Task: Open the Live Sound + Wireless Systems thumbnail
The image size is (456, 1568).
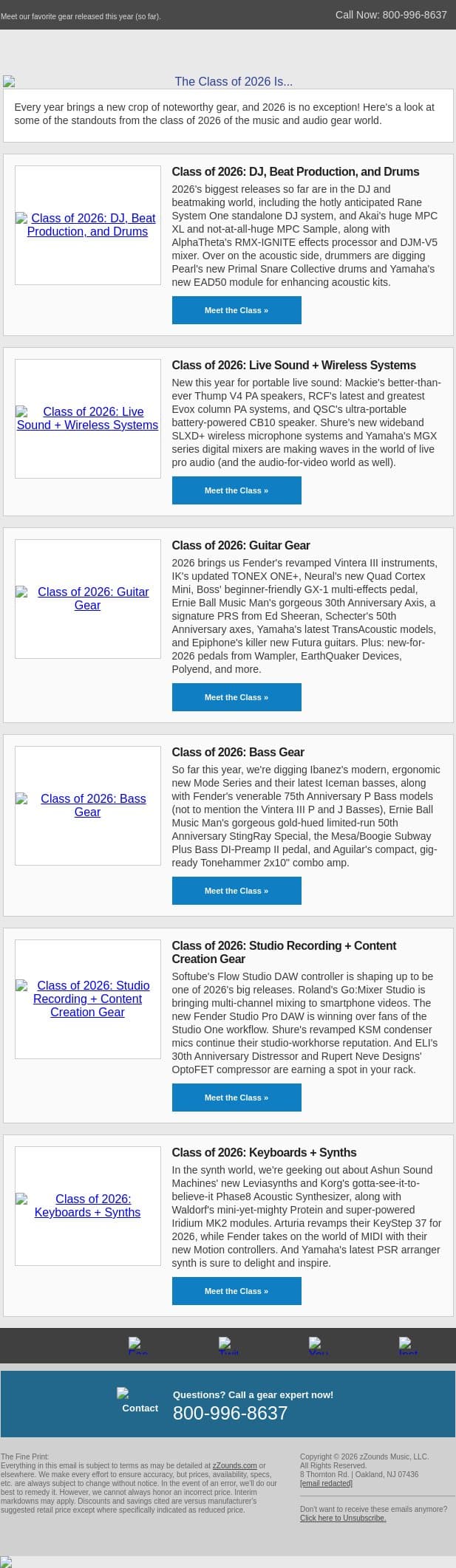Action: pos(87,418)
